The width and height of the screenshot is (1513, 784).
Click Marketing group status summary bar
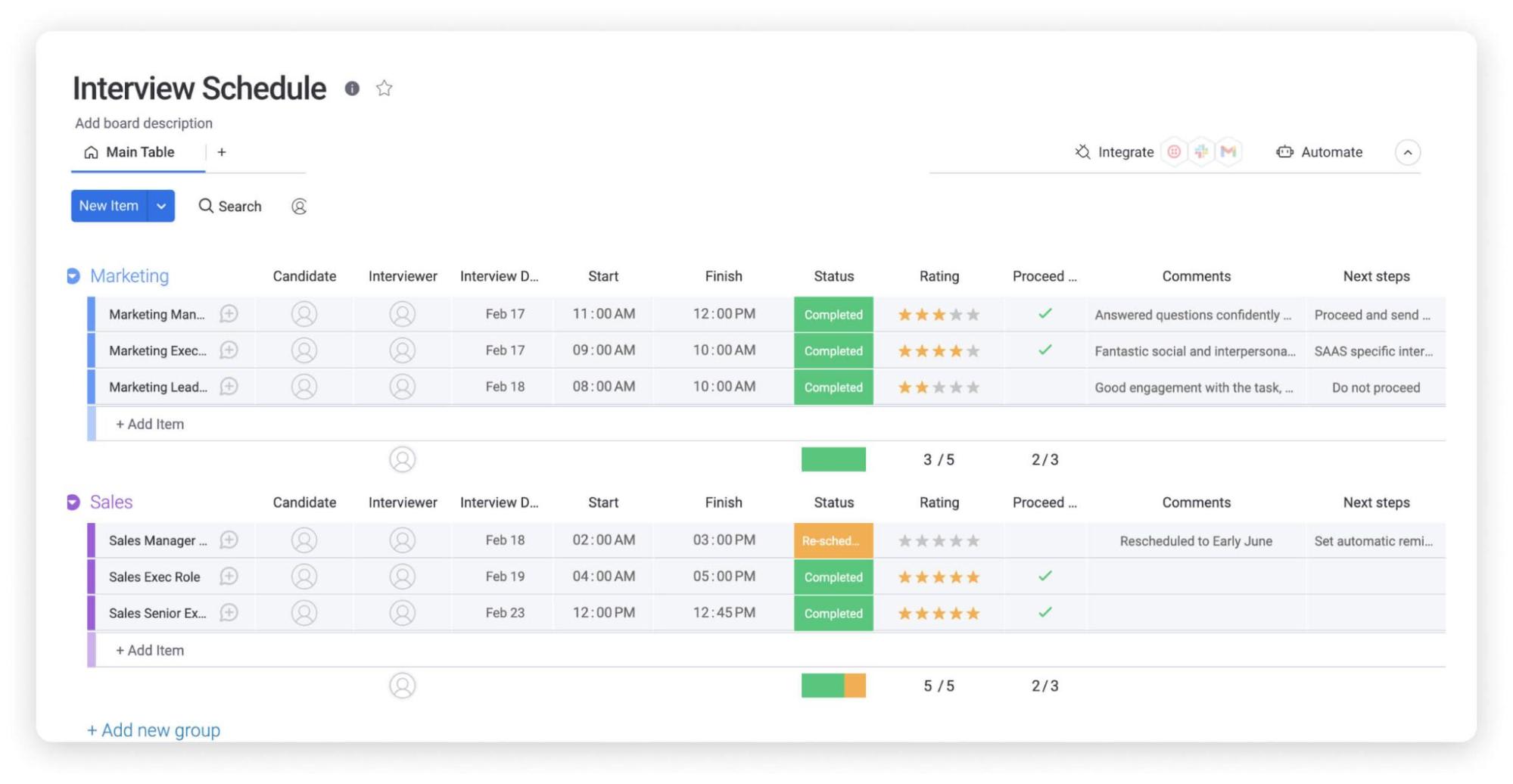pyautogui.click(x=833, y=459)
